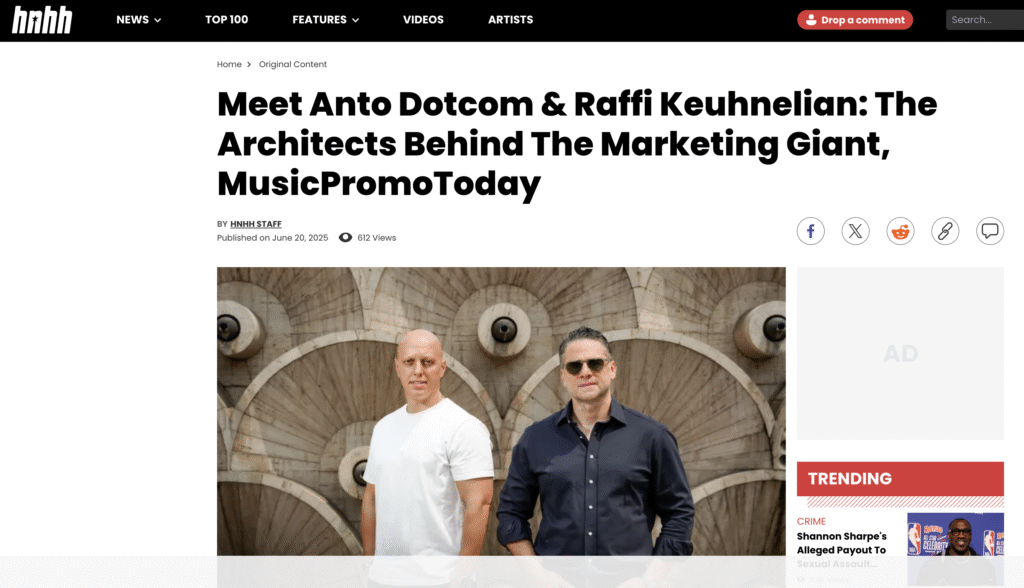Click the user icon in the Drop a comment button
The width and height of the screenshot is (1024, 588).
point(810,20)
